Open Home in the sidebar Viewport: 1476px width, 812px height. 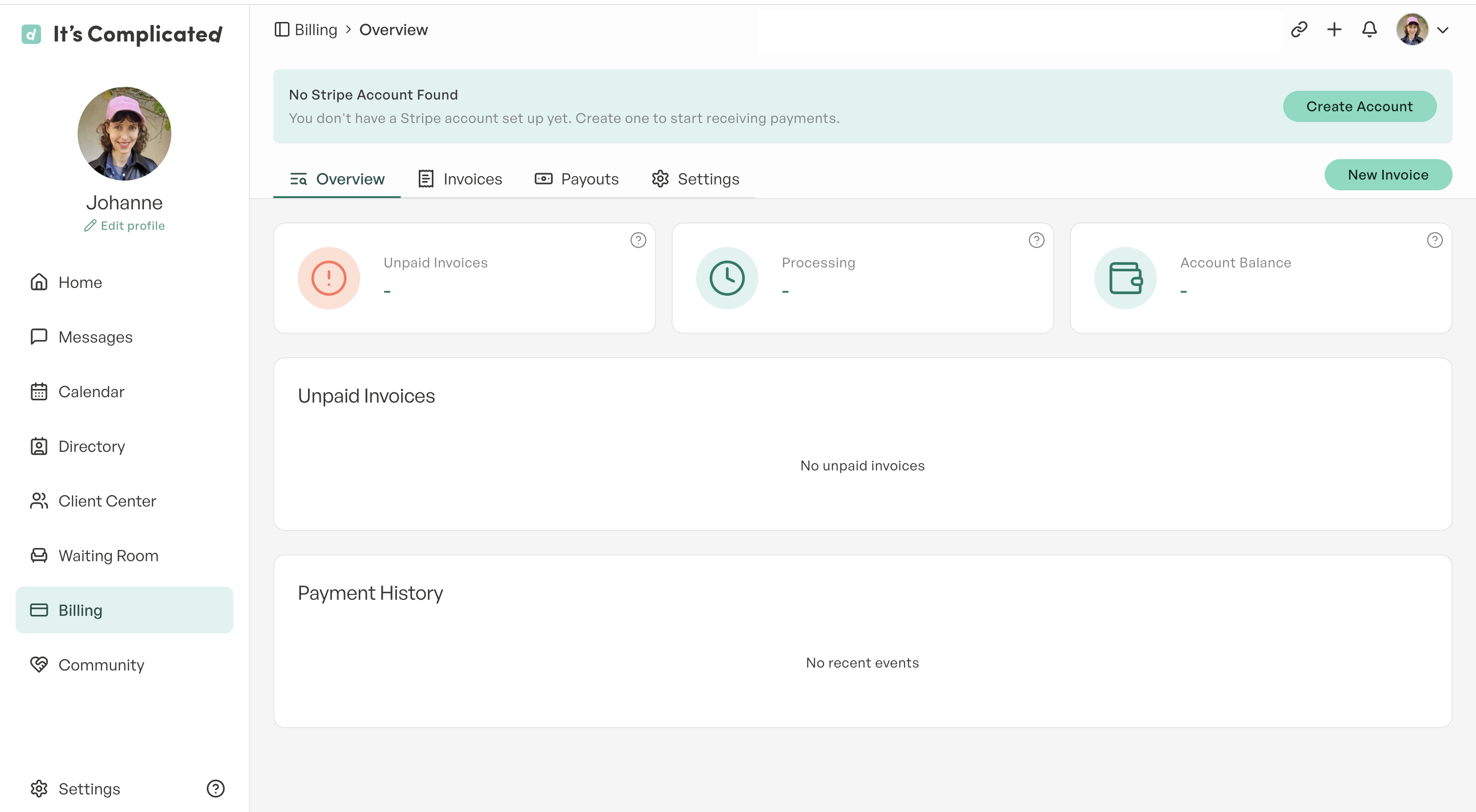[x=124, y=282]
